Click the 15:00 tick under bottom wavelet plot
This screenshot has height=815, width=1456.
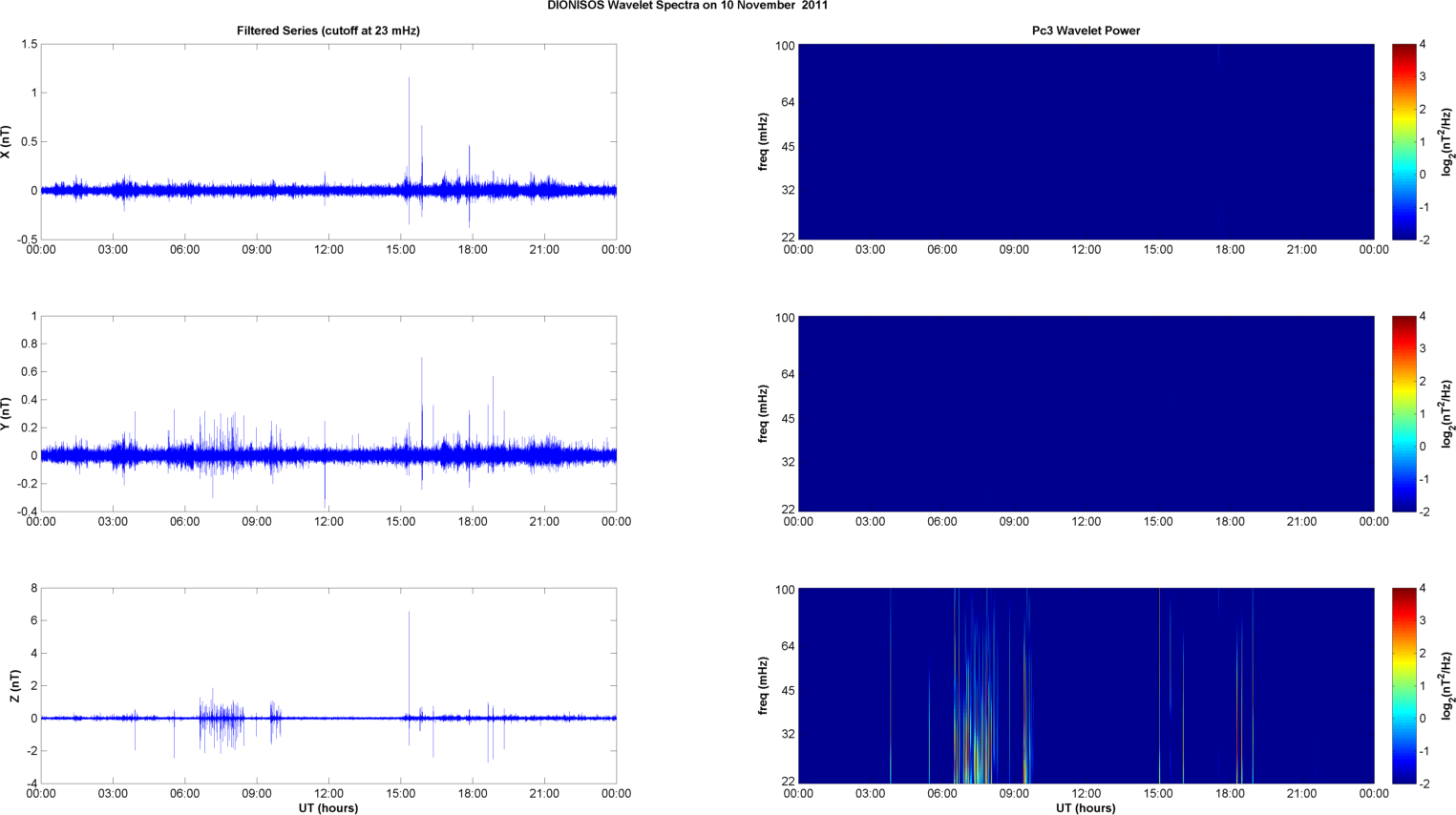[1158, 794]
